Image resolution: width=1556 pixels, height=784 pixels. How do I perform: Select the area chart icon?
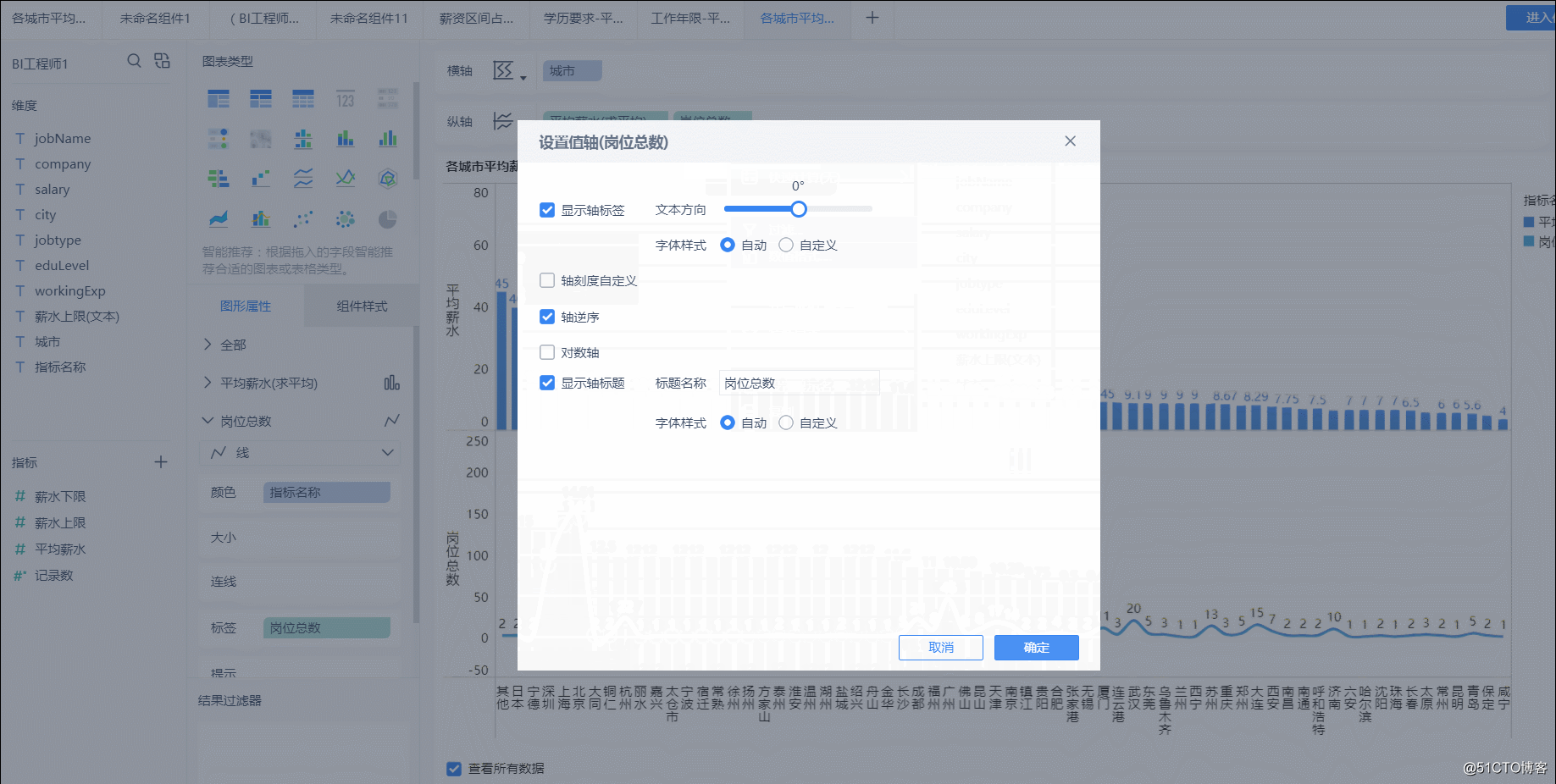219,219
